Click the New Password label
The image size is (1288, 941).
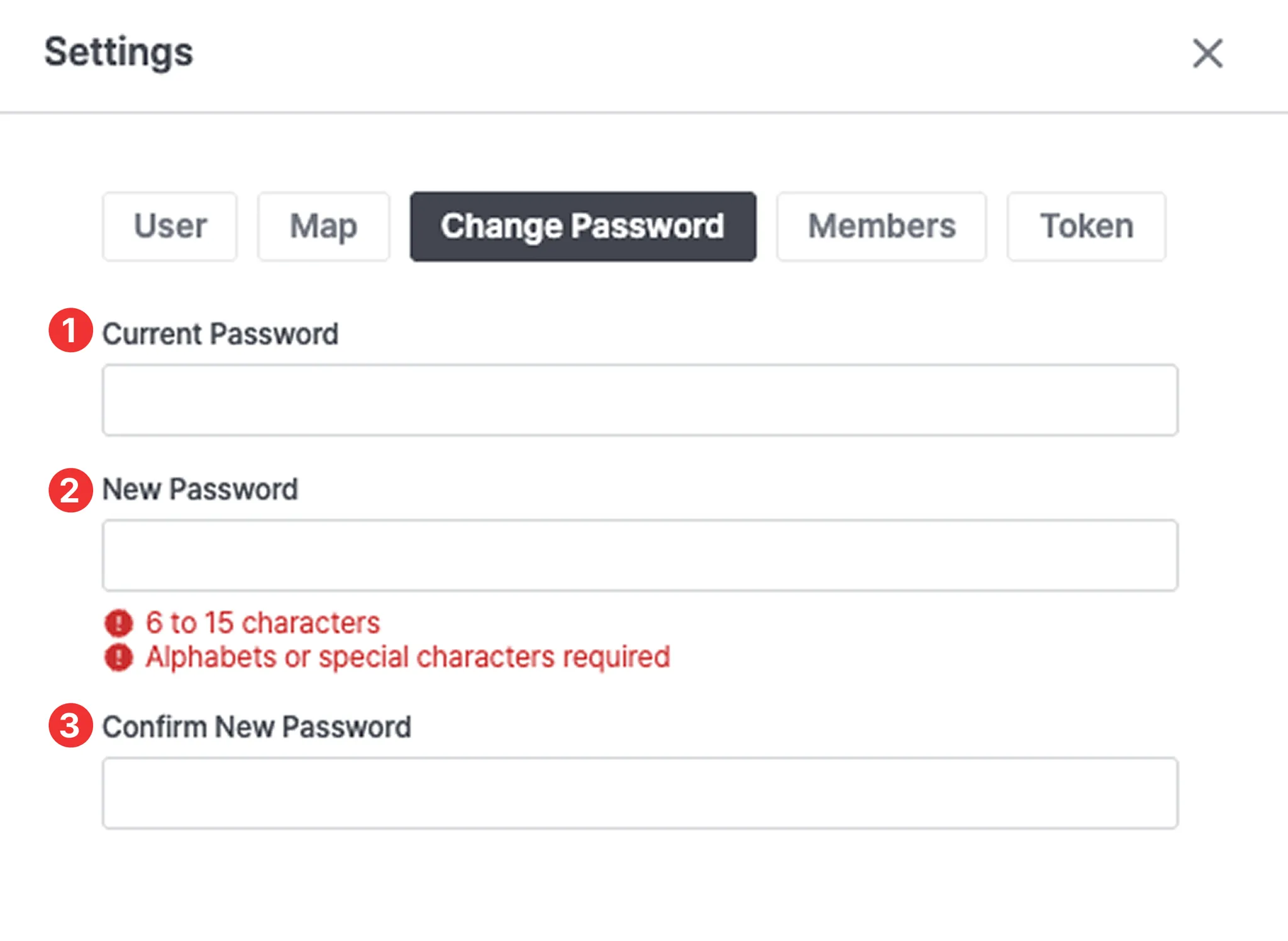pyautogui.click(x=200, y=489)
